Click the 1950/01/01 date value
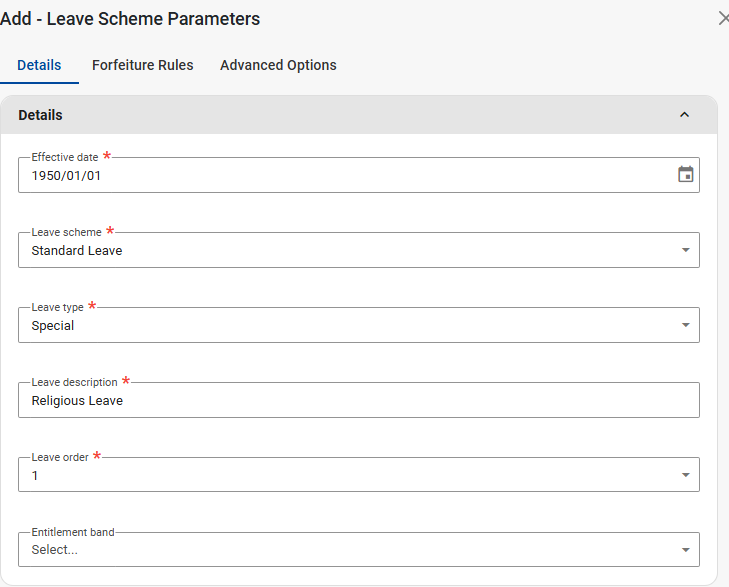 (x=66, y=175)
